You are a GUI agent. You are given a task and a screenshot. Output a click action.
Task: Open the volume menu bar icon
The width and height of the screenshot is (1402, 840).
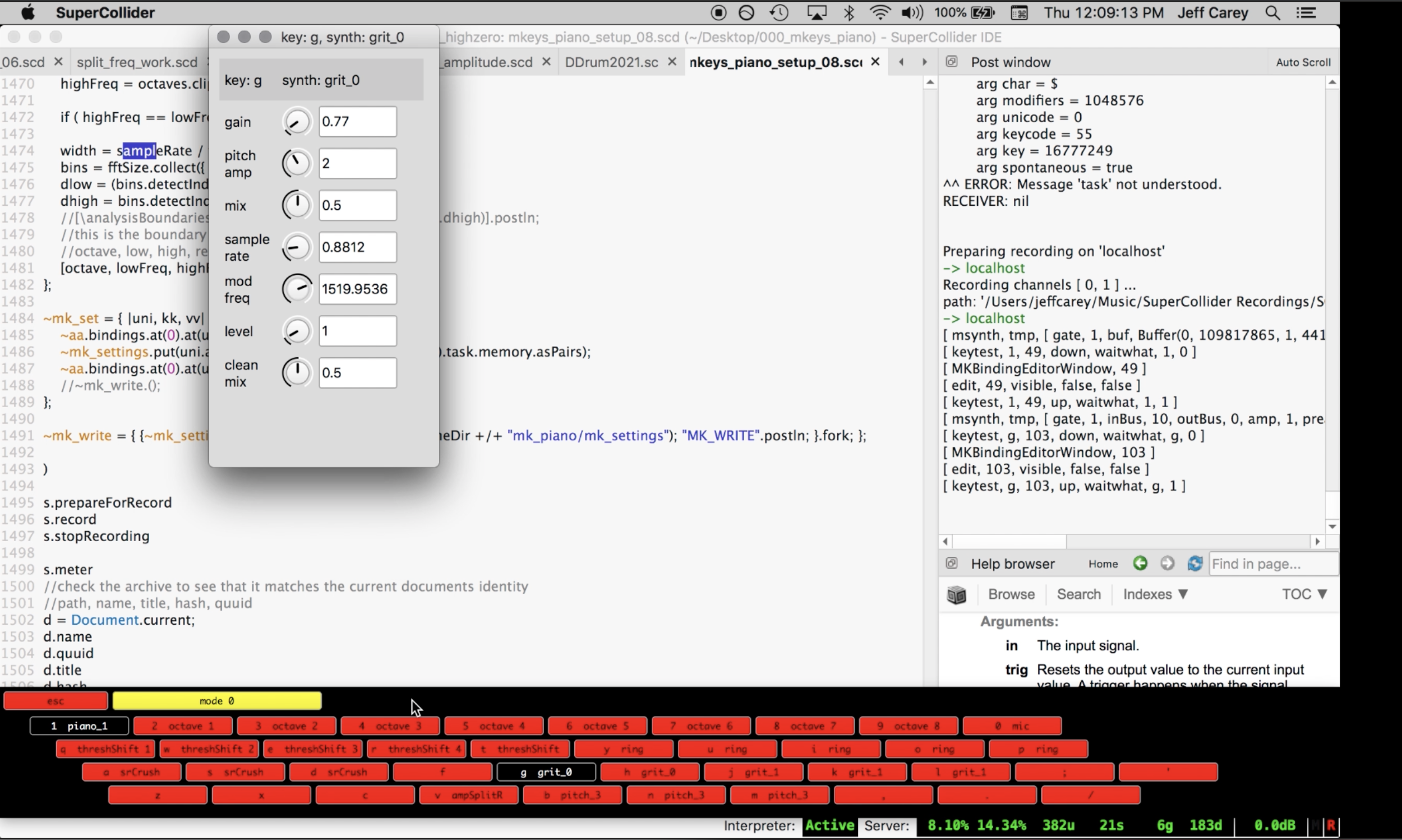click(x=912, y=12)
